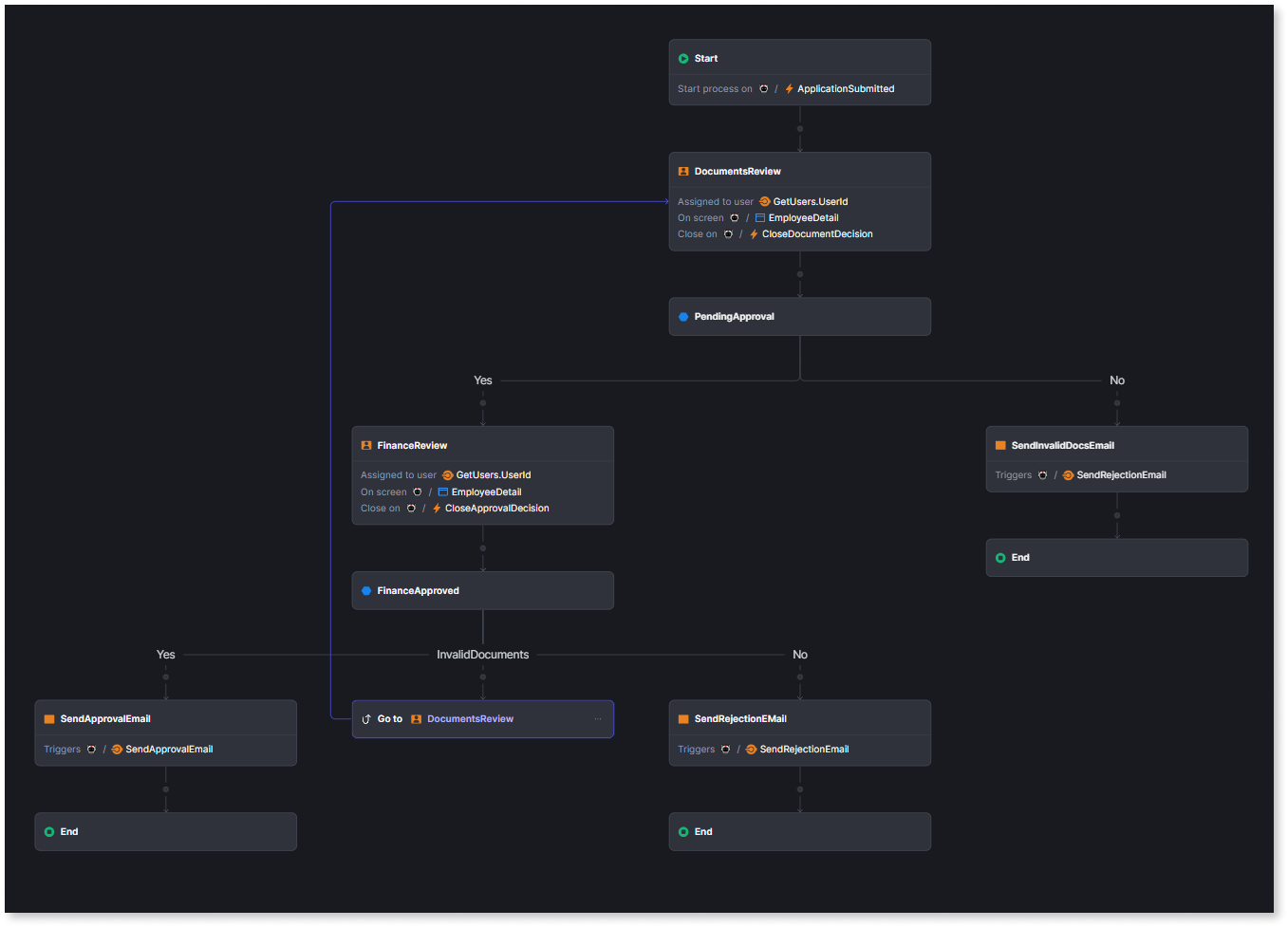Click the GetUsers.UserId link in FinanceReview
Screen dimensions: 1288x927
tap(490, 474)
